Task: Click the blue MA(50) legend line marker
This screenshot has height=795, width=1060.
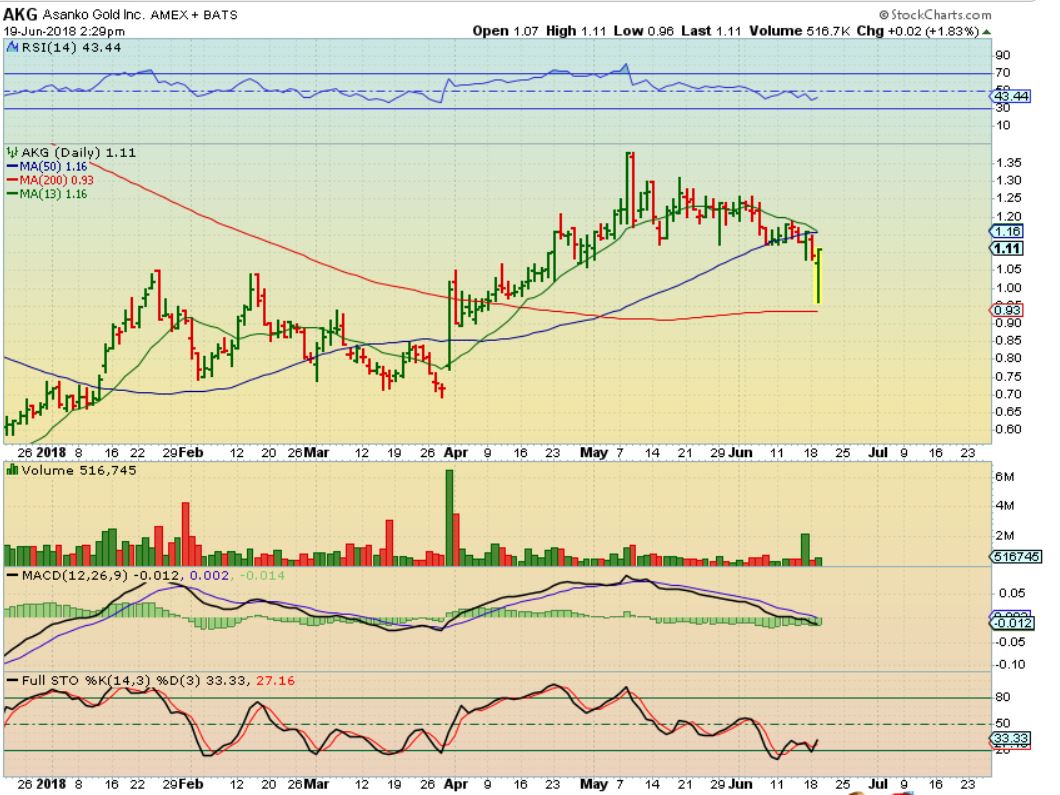Action: [x=13, y=166]
